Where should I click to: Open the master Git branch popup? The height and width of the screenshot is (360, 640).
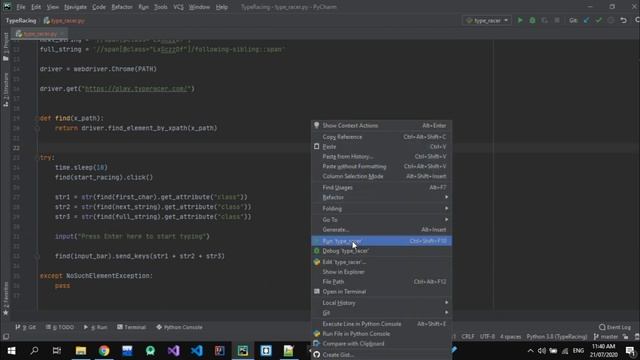(x=606, y=337)
